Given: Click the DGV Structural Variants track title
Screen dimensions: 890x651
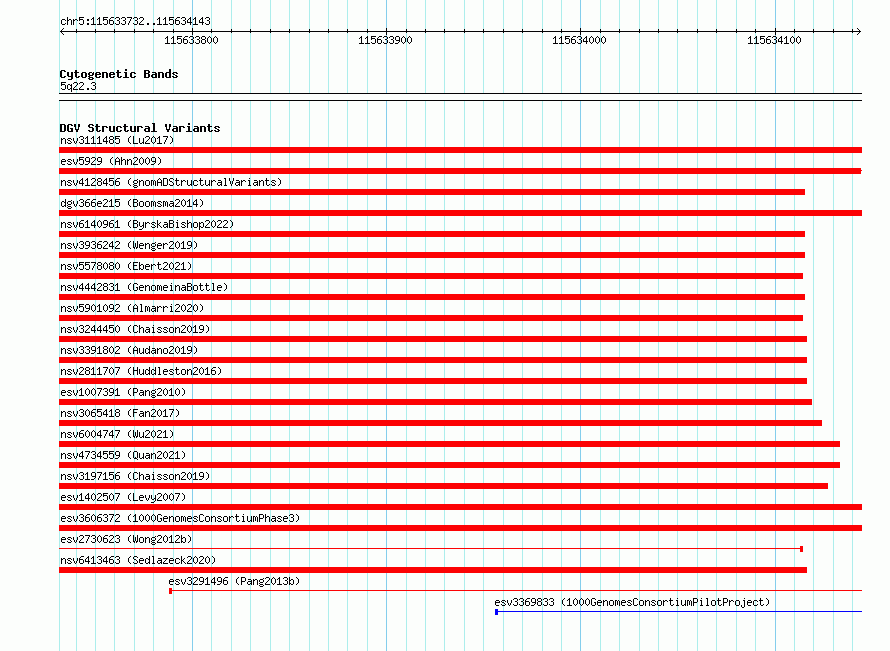Looking at the screenshot, I should (x=140, y=128).
